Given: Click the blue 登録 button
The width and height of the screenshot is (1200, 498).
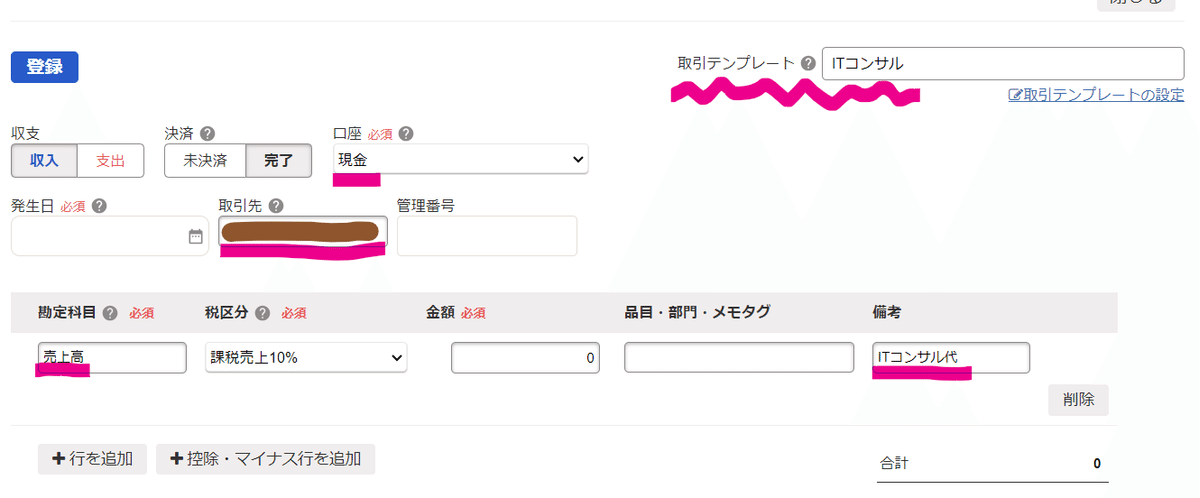Looking at the screenshot, I should click(44, 67).
